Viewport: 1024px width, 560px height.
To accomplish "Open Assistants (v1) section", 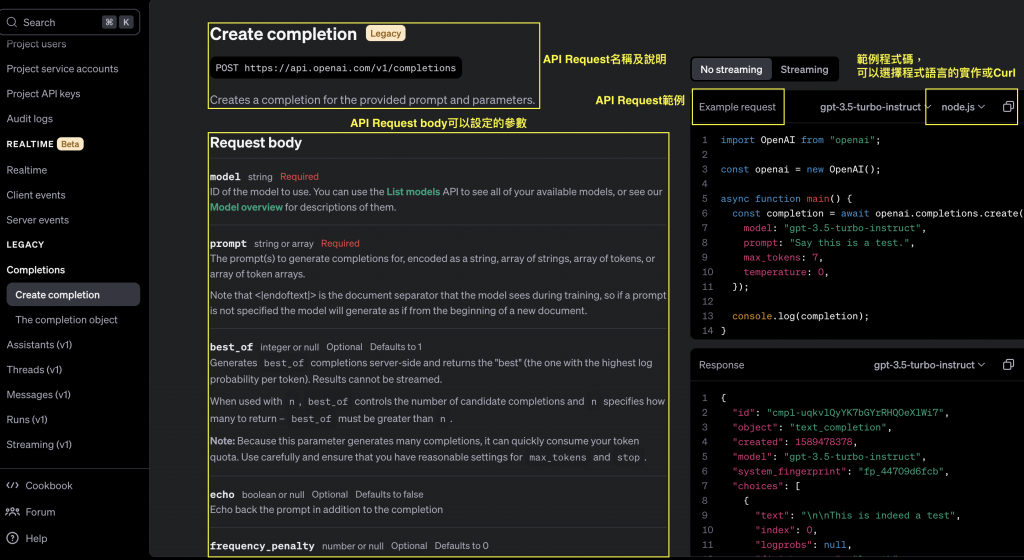I will pos(39,345).
